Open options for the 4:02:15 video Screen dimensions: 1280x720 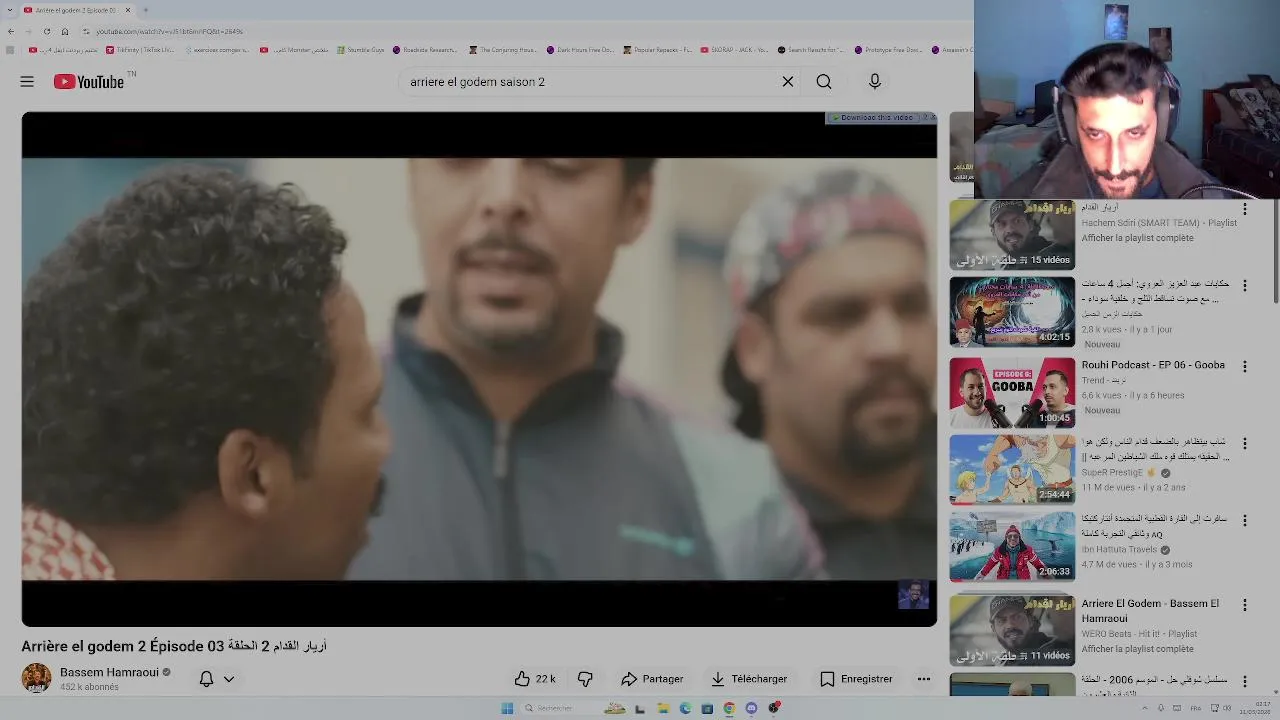click(1245, 286)
